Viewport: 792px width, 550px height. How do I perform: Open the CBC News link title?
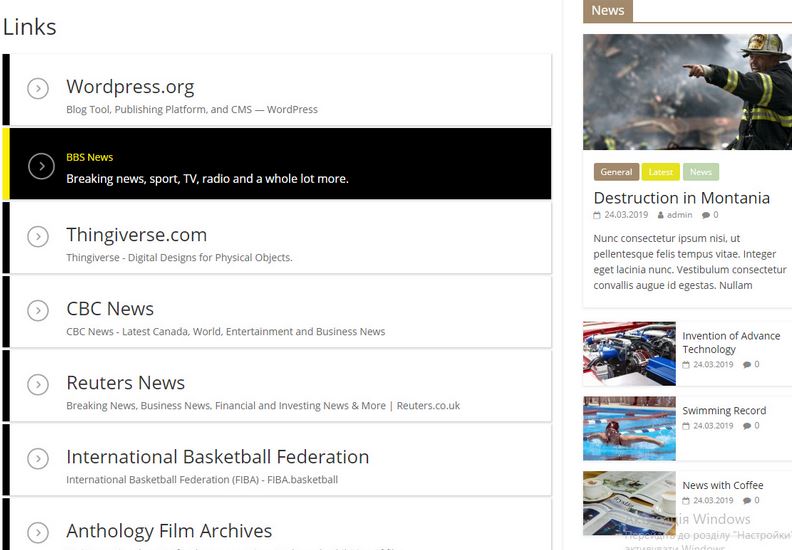click(110, 309)
